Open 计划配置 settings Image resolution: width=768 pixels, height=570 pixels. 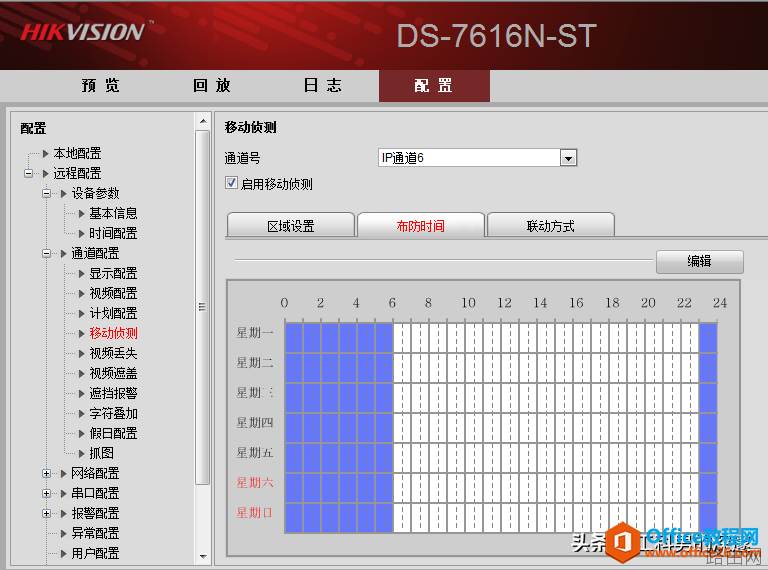113,313
